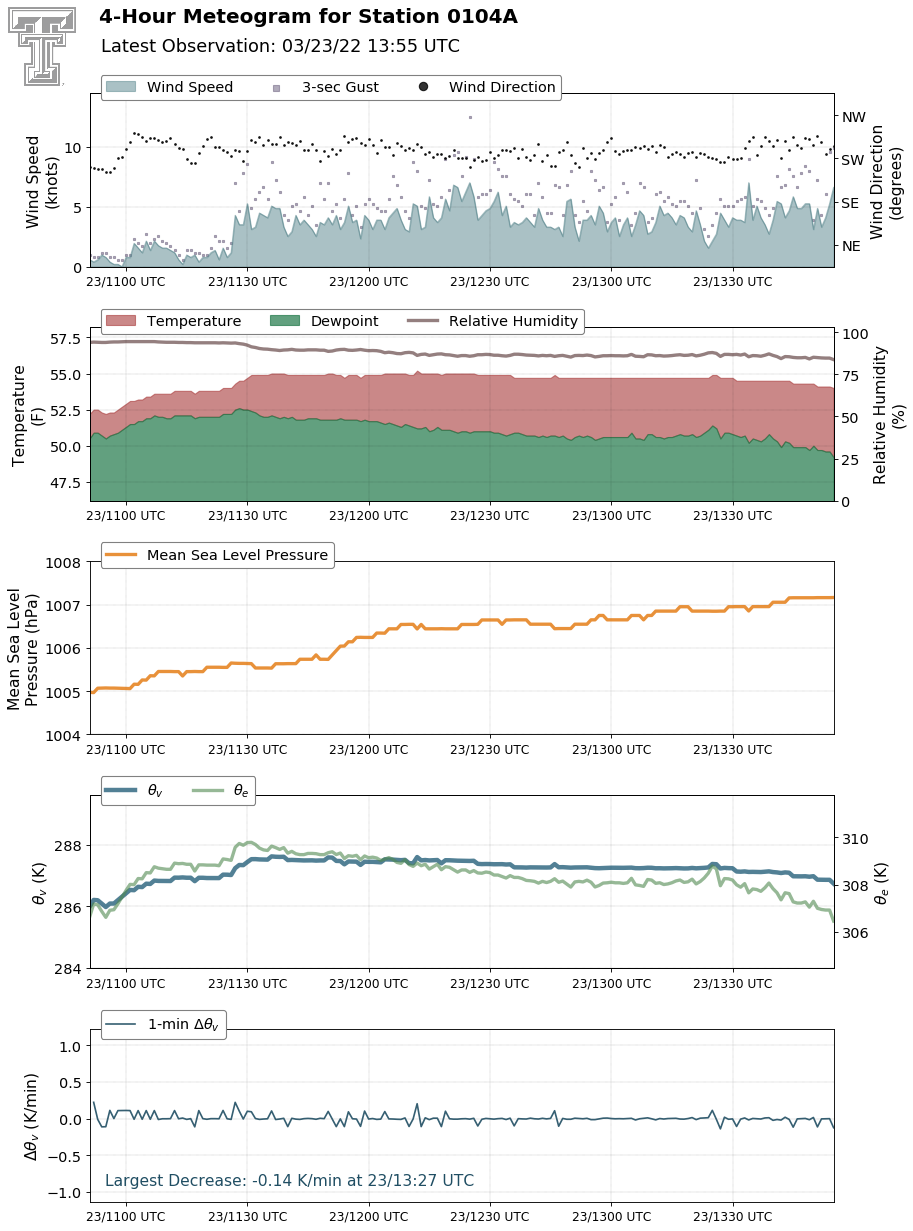913x1231 pixels.
Task: Click the '1-min Δθv' legend label
Action: point(184,1024)
